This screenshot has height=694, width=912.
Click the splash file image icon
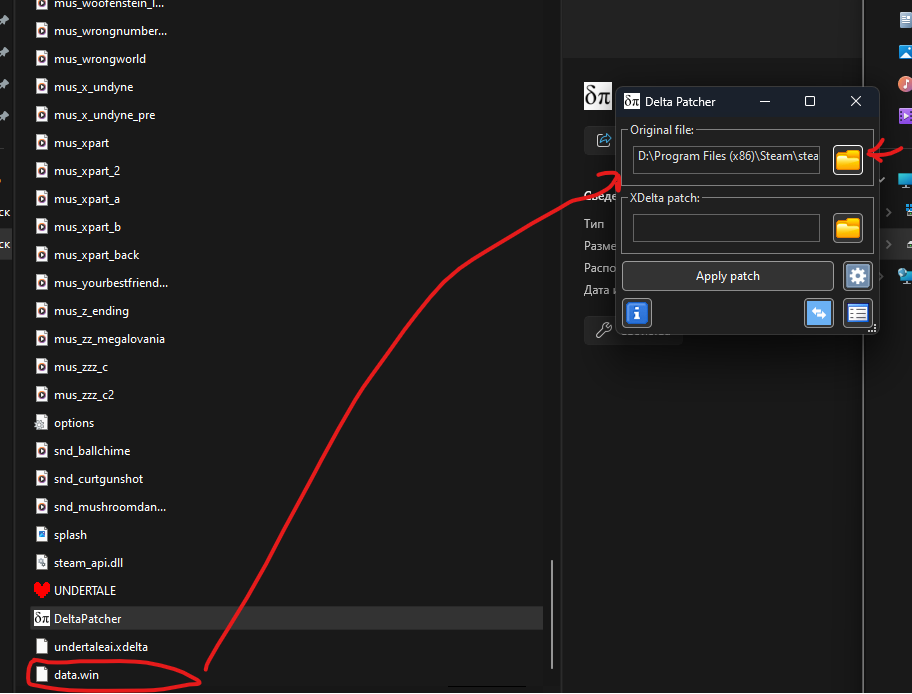[x=41, y=535]
